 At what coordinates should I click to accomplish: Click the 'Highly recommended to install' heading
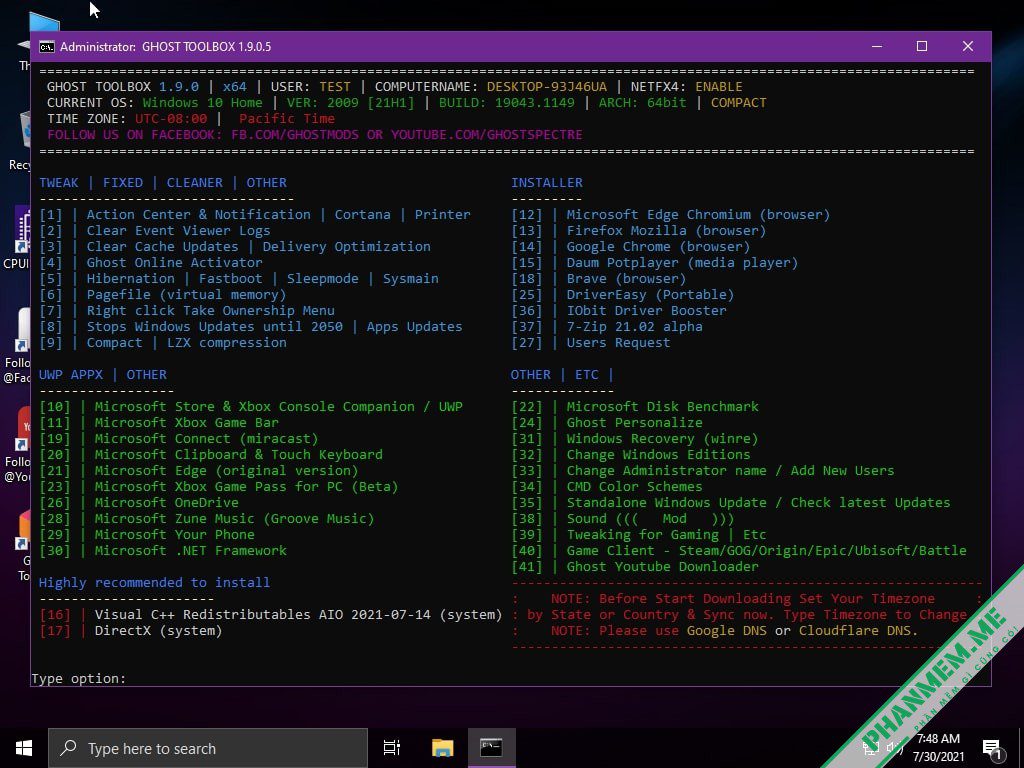[154, 583]
